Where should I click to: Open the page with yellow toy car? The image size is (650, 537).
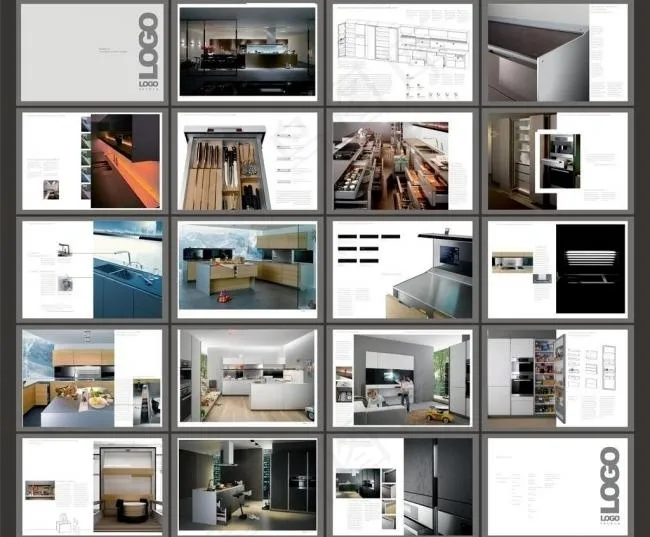tap(402, 378)
